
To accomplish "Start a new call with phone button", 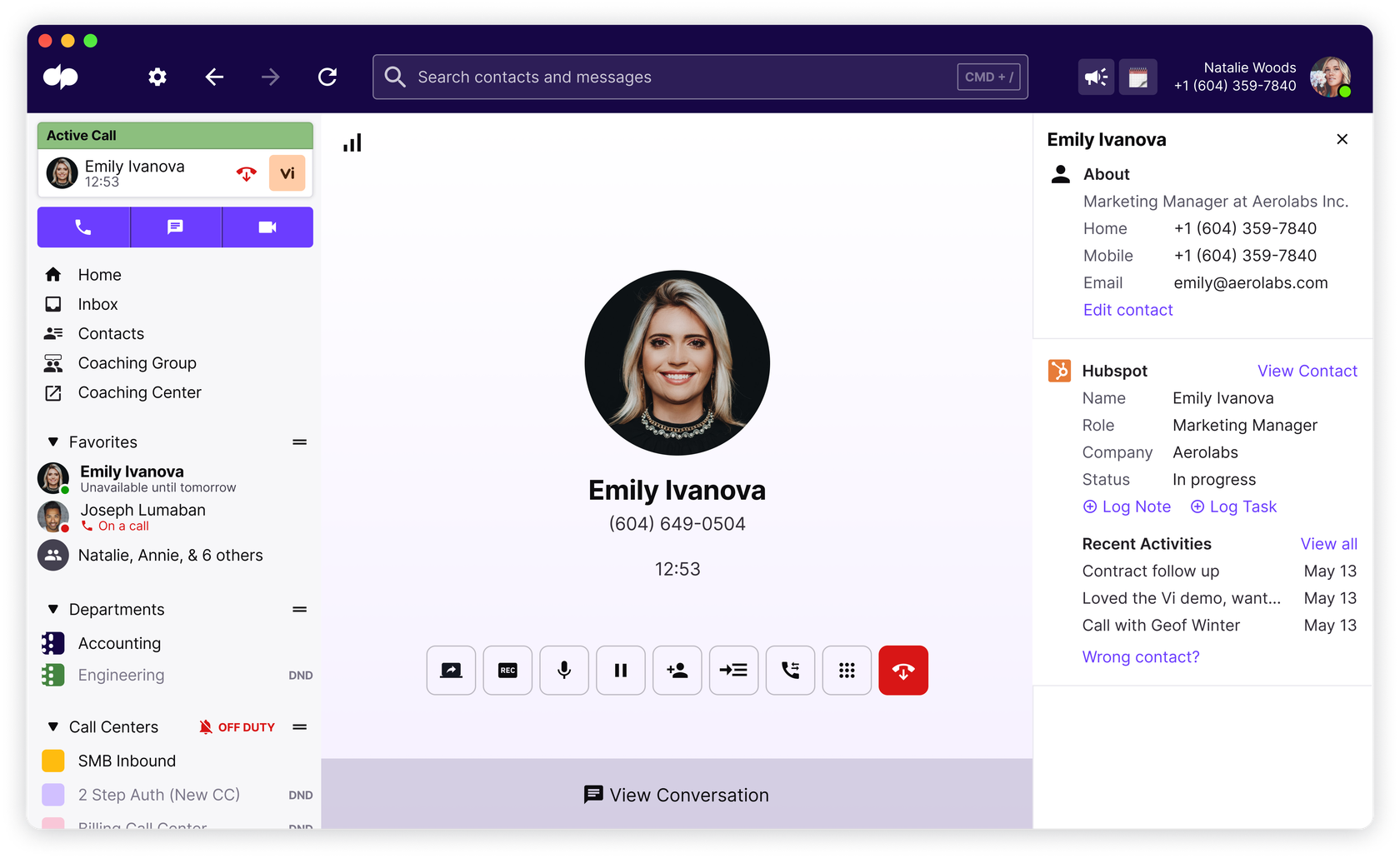I will [x=83, y=227].
